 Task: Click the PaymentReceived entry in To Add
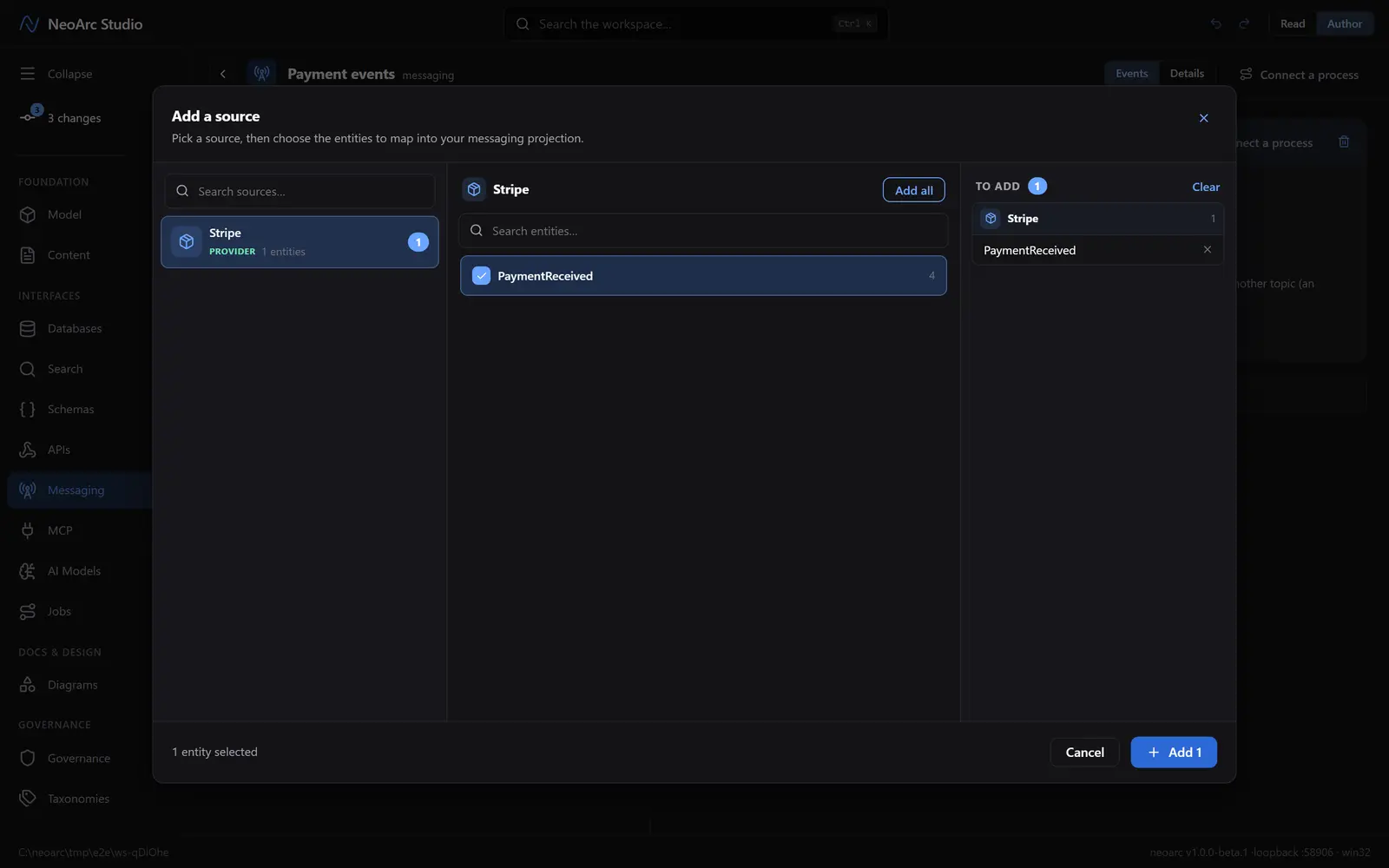click(x=1097, y=250)
